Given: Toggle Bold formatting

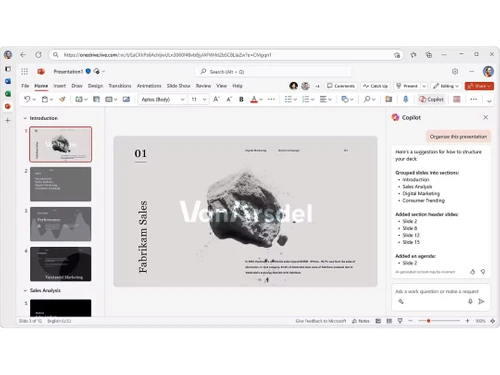Looking at the screenshot, I should tap(241, 99).
